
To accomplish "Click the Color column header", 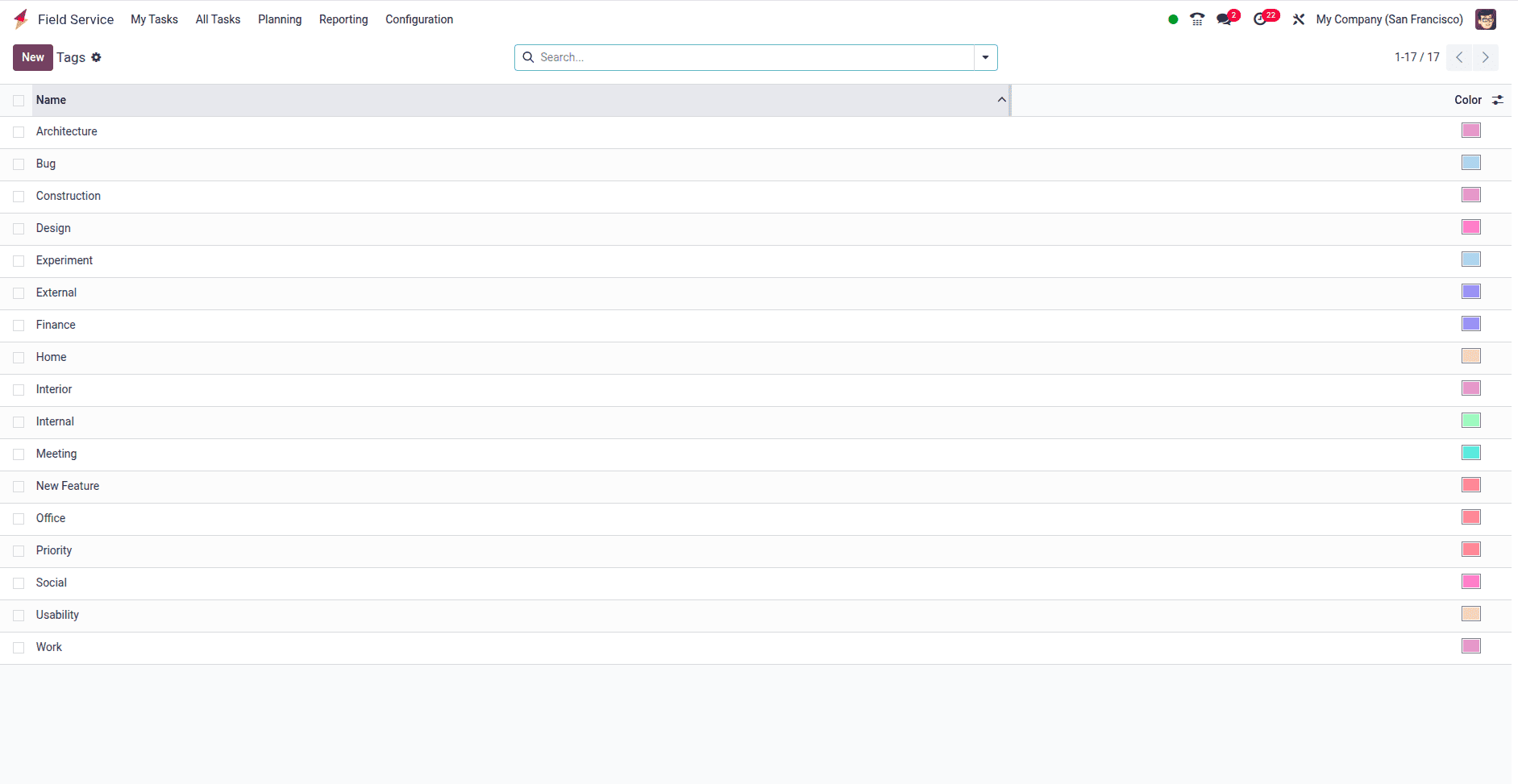I will tap(1467, 100).
